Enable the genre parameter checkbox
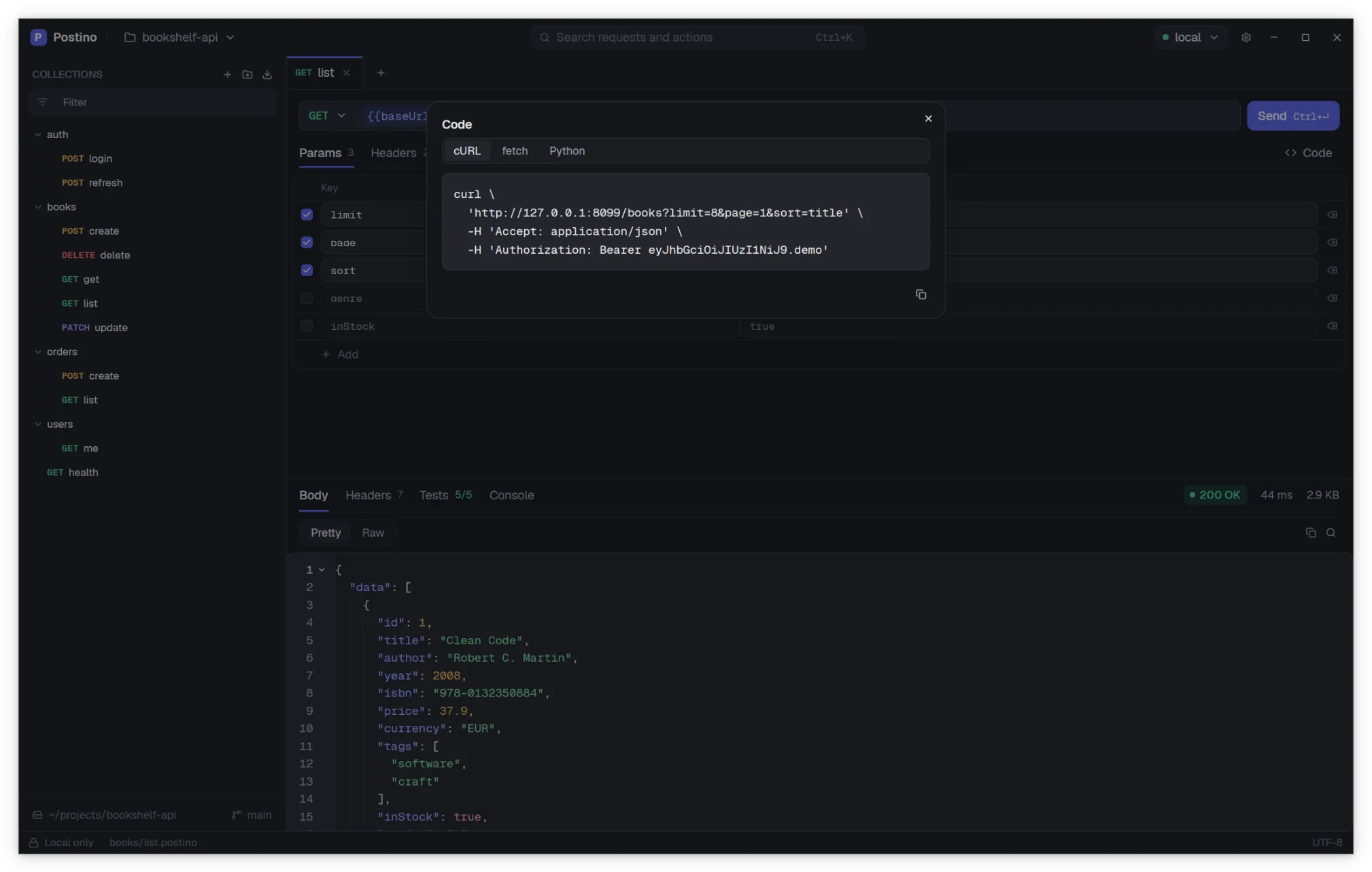This screenshot has height=872, width=1372. click(307, 298)
